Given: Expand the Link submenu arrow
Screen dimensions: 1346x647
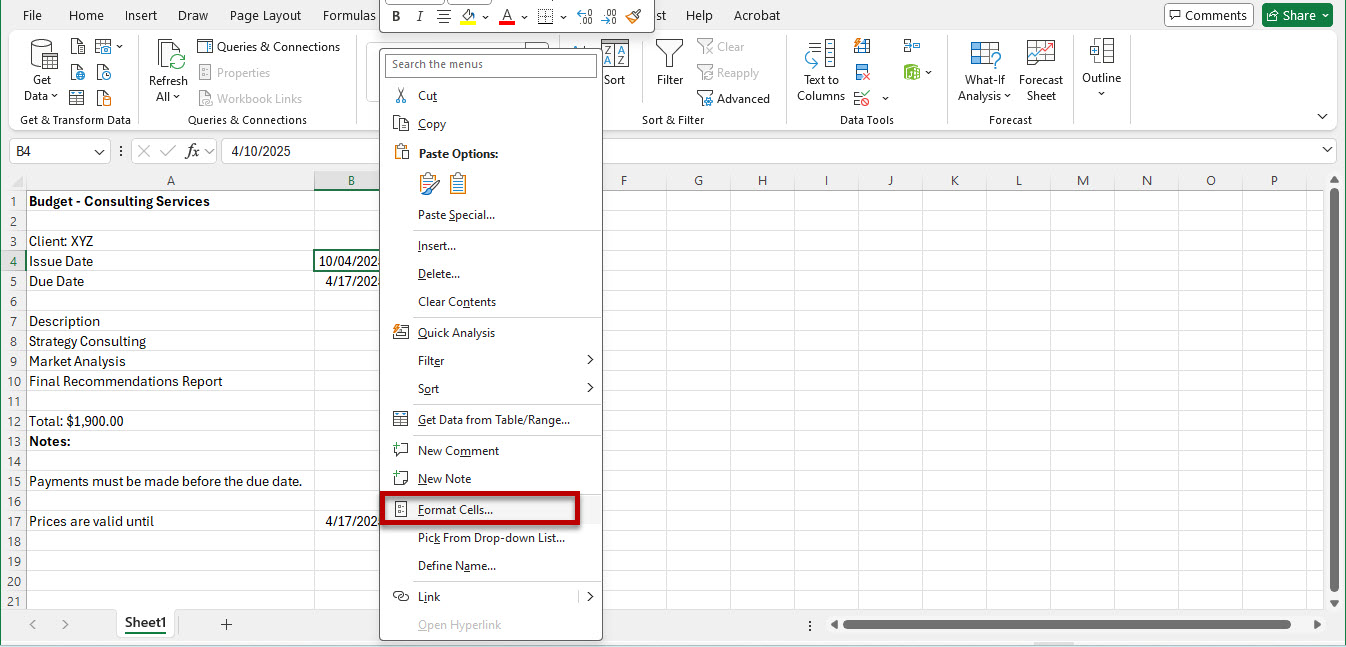Looking at the screenshot, I should (590, 596).
